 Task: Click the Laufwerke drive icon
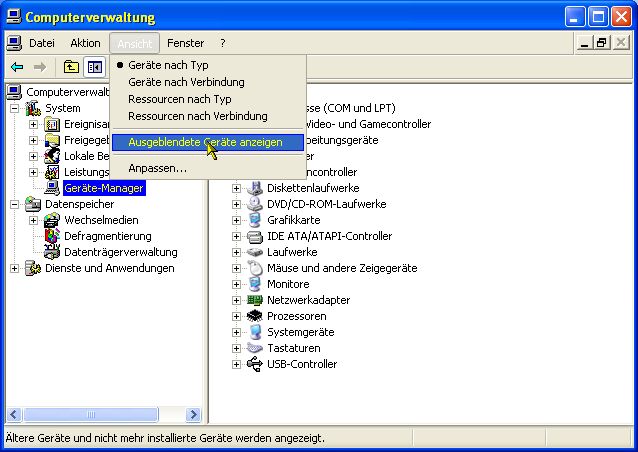[255, 252]
